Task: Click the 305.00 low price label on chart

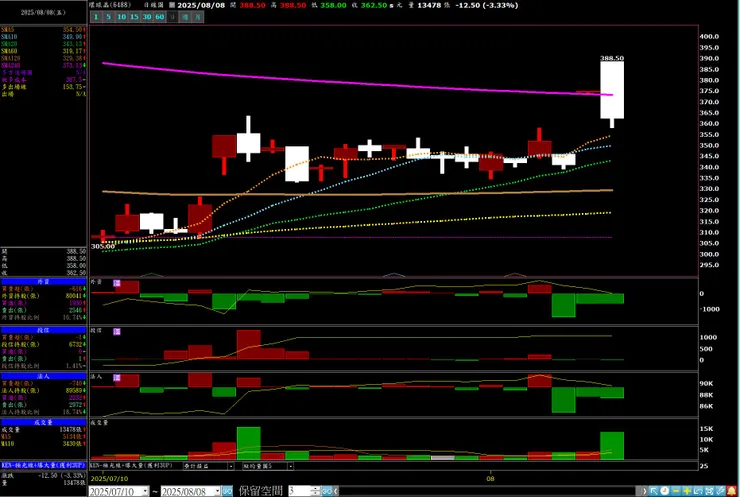Action: (103, 246)
